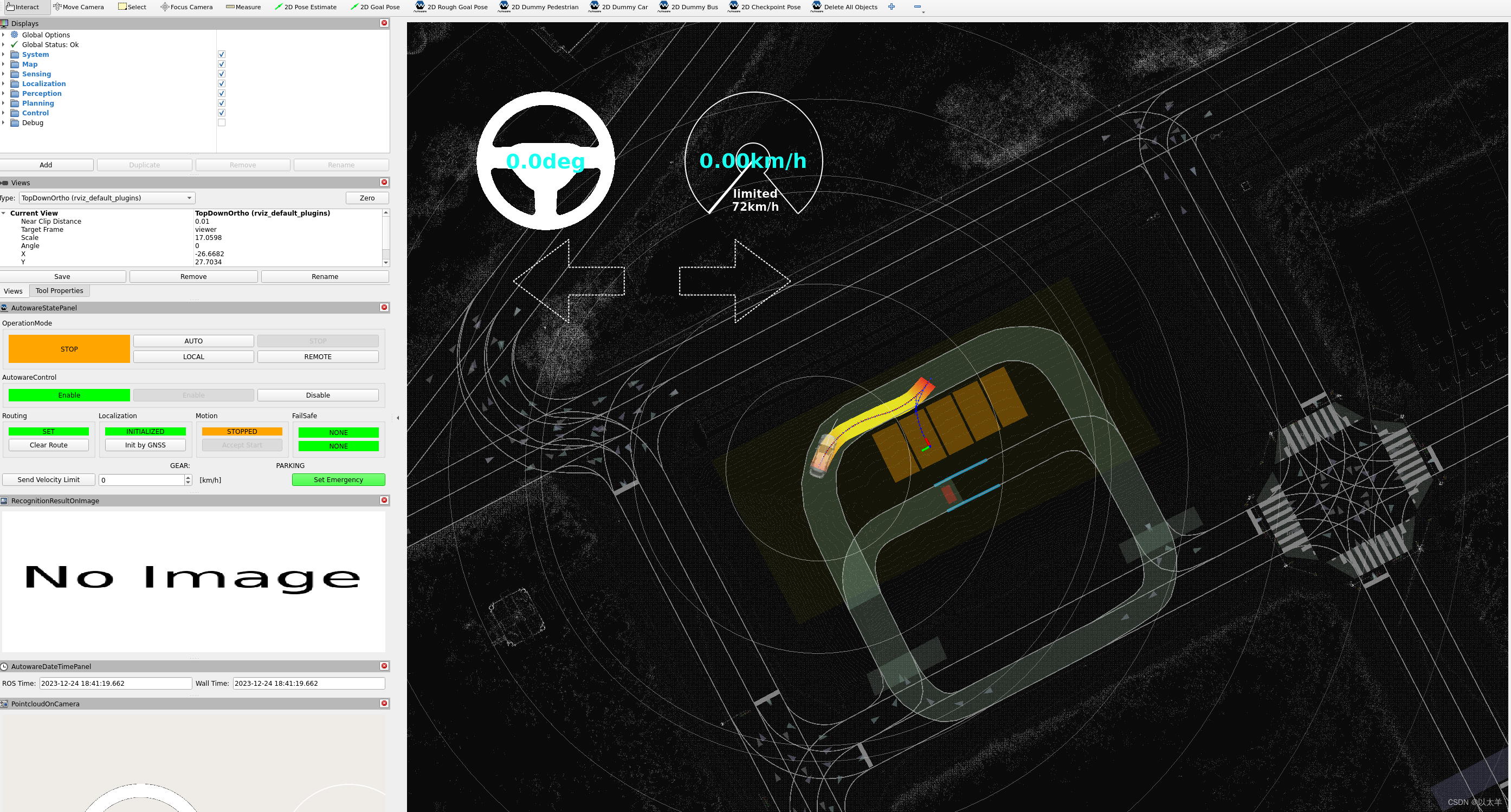Toggle the Sensing display checkbox
This screenshot has width=1511, height=812.
pos(222,74)
